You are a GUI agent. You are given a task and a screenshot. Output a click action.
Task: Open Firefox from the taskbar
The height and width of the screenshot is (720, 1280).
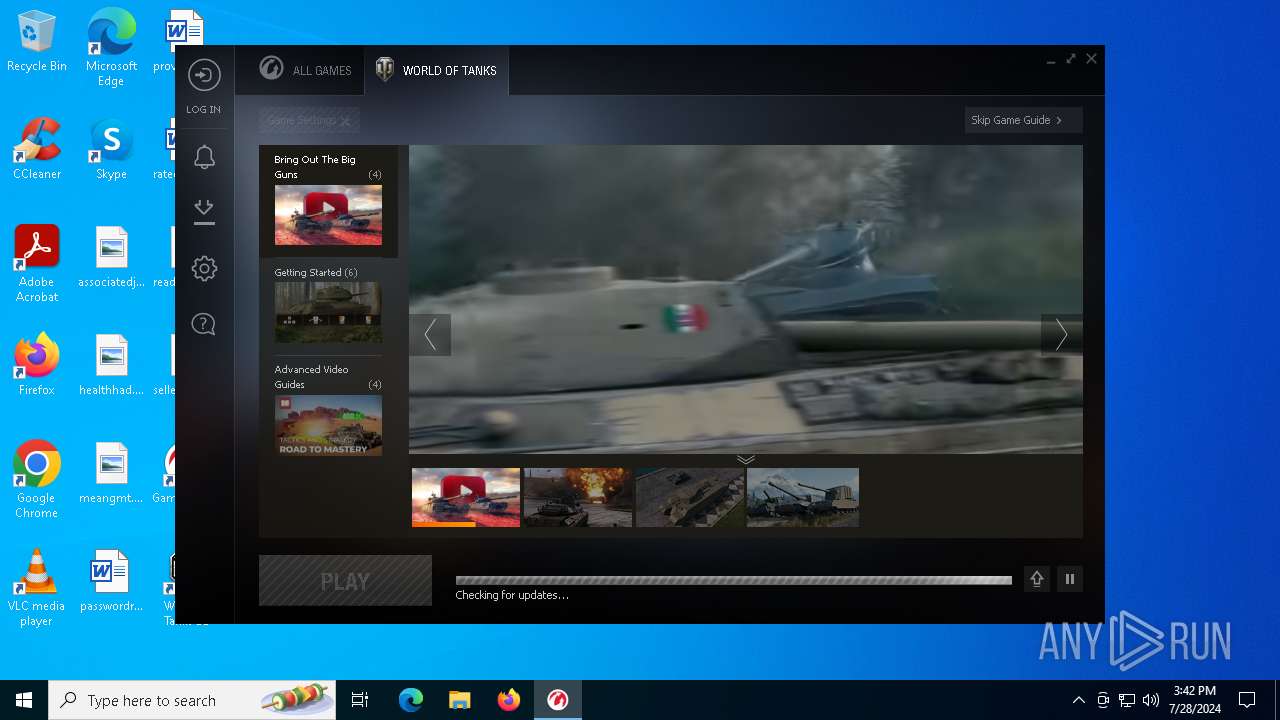coord(509,700)
